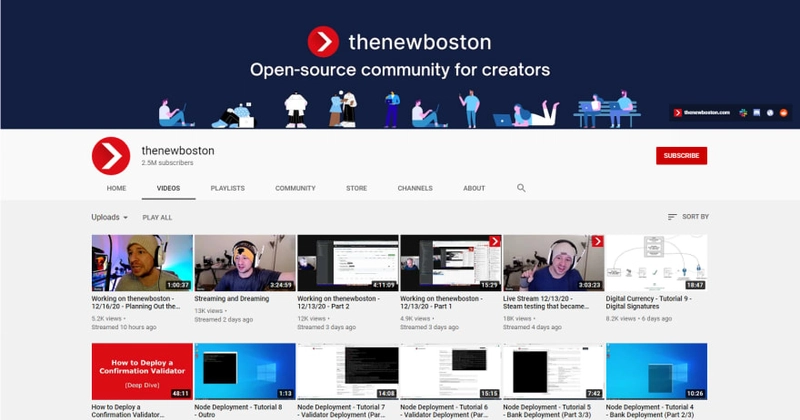The height and width of the screenshot is (420, 800).
Task: Open the 14:08 Tutorial 7 thumbnail
Action: coord(348,372)
